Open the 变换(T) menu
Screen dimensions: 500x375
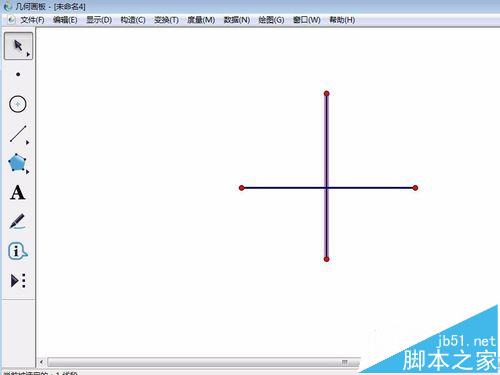pos(166,20)
